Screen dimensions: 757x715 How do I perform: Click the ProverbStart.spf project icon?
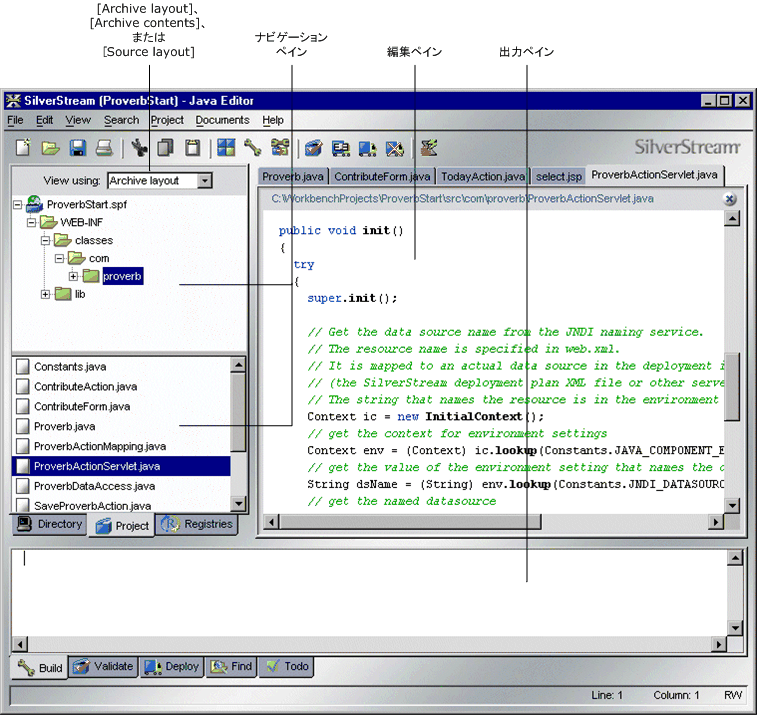click(35, 204)
